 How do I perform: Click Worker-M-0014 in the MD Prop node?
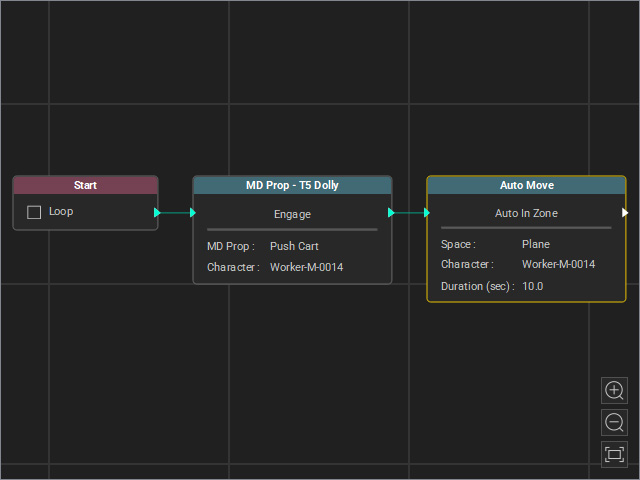[x=307, y=267]
